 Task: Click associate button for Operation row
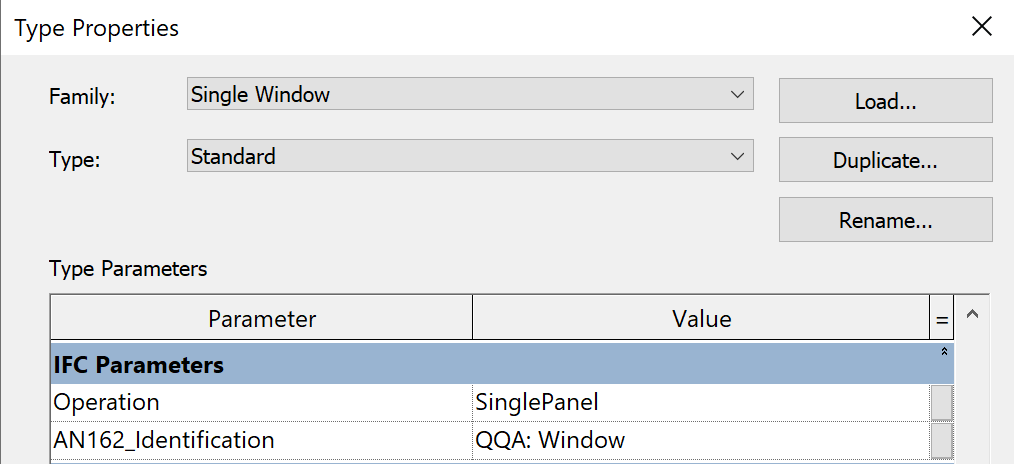click(942, 403)
